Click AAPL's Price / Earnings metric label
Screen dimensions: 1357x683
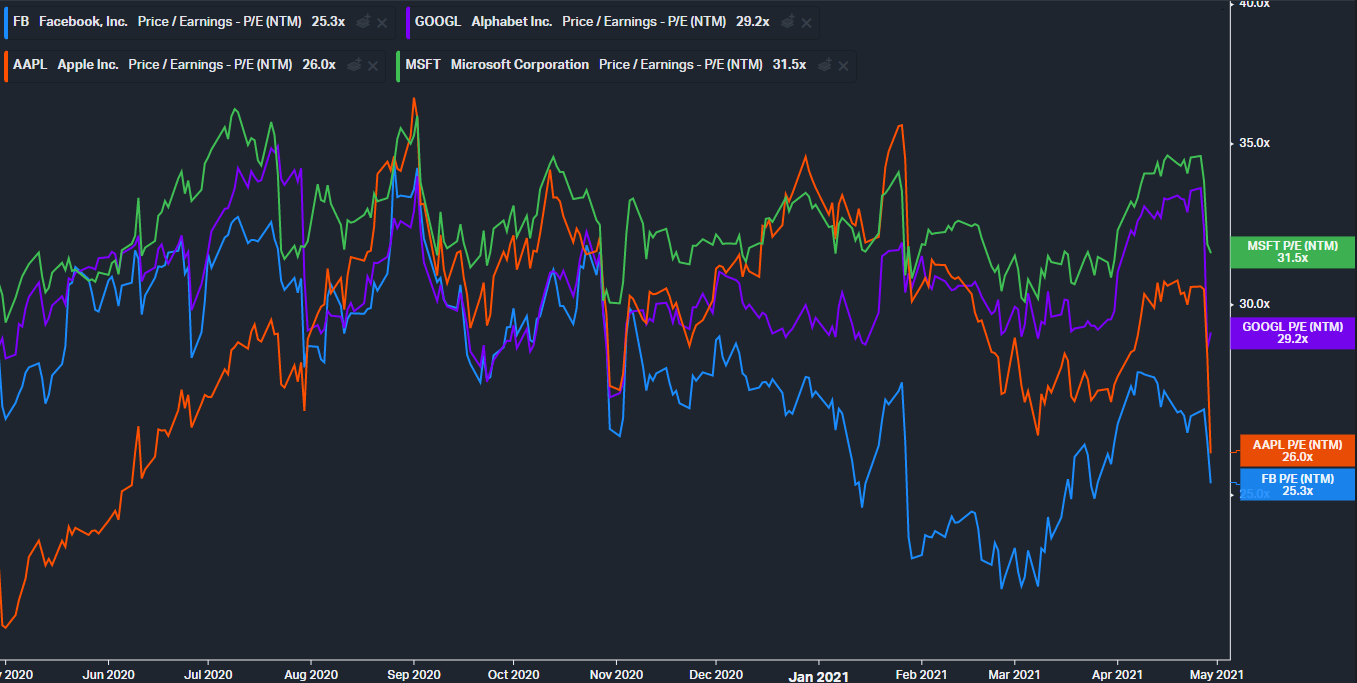pos(211,65)
